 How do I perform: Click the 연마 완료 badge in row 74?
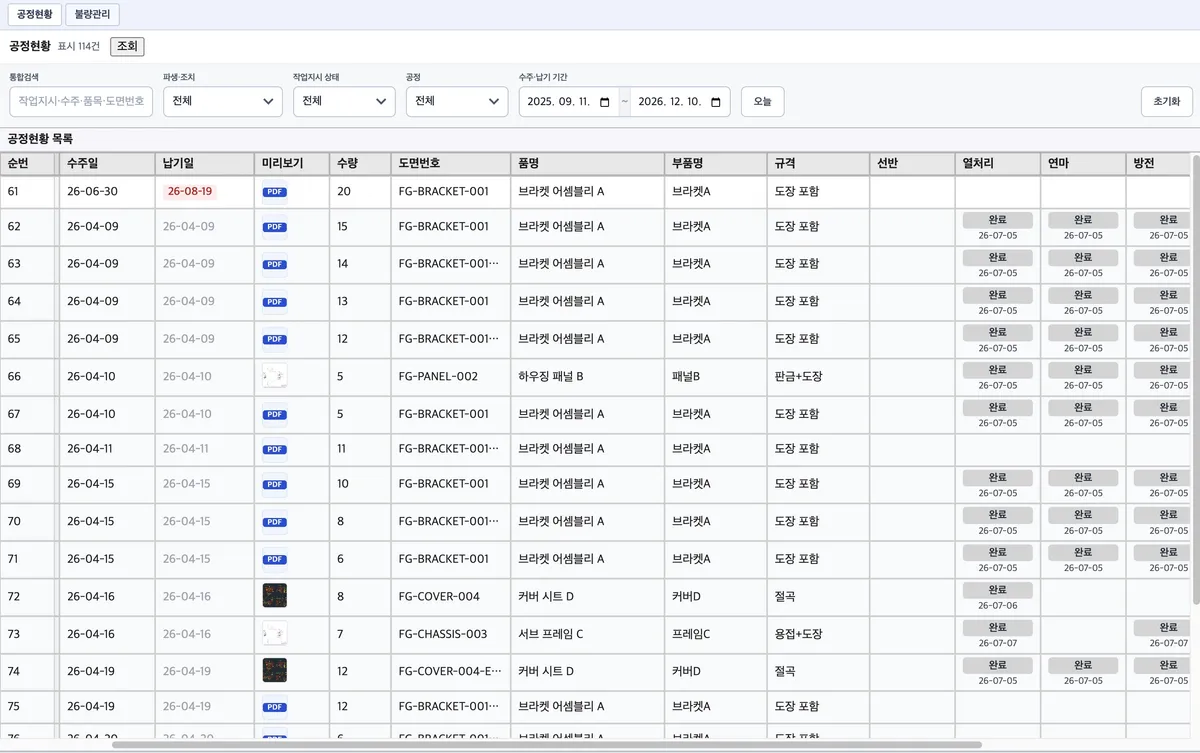click(1083, 665)
